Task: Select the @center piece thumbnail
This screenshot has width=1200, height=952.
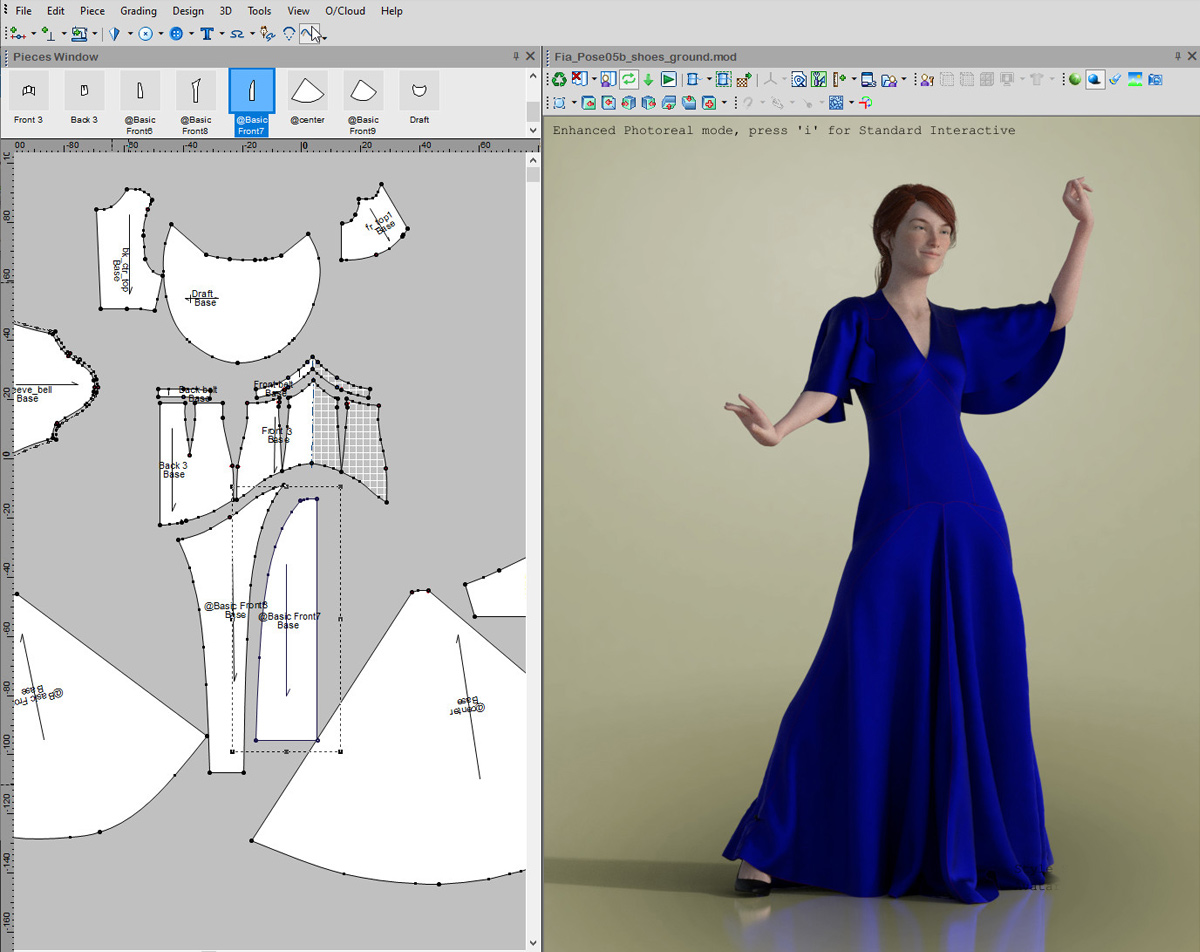Action: tap(307, 98)
